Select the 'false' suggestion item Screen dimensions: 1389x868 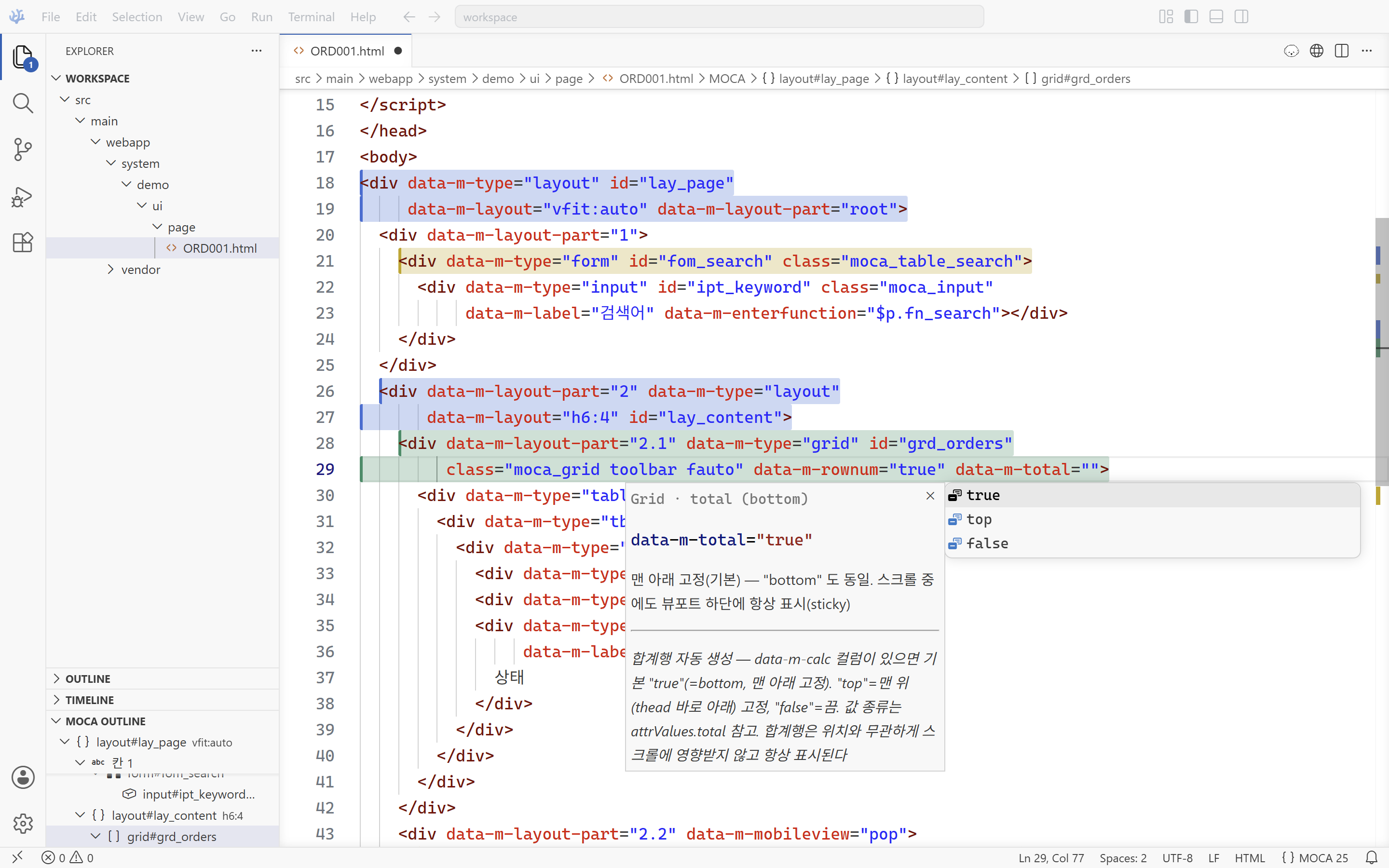tap(1153, 543)
